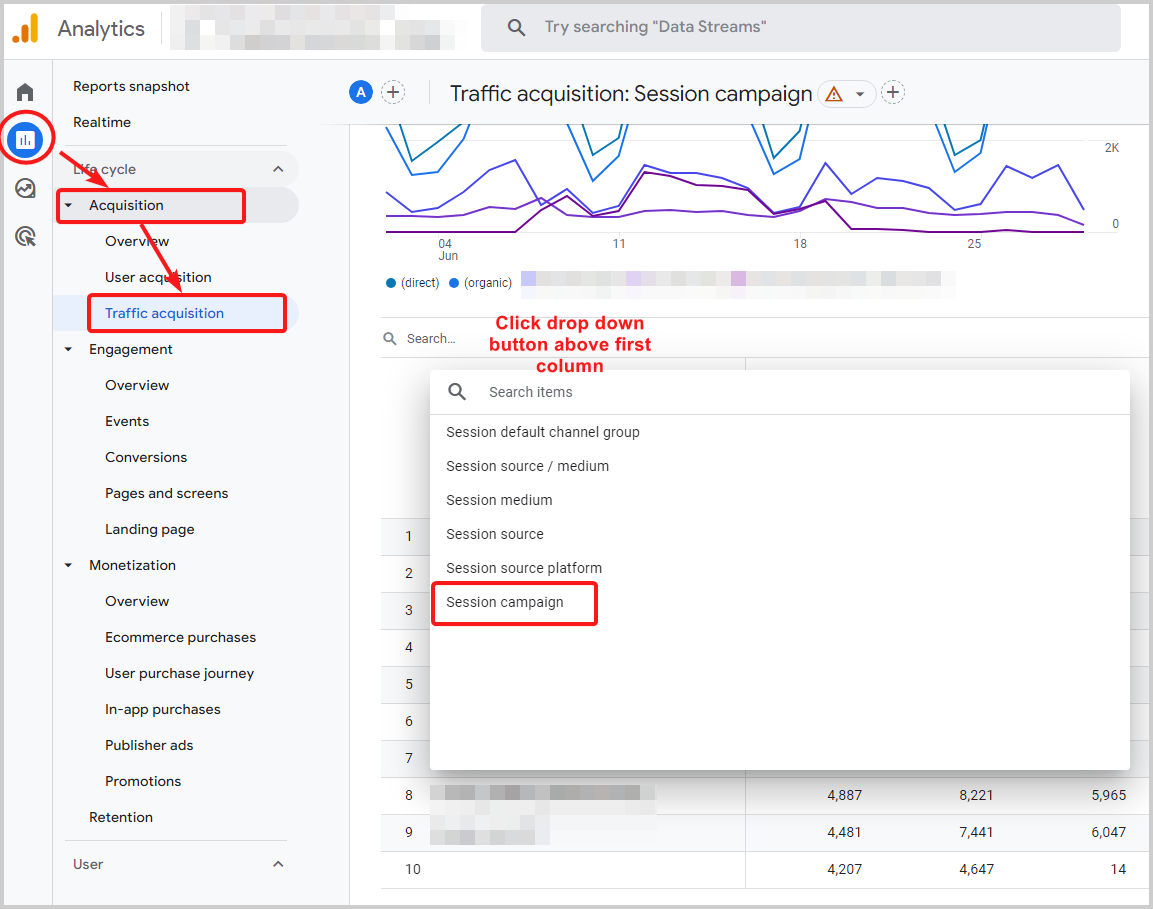Choose Session campaign option
This screenshot has height=909, width=1153.
504,602
